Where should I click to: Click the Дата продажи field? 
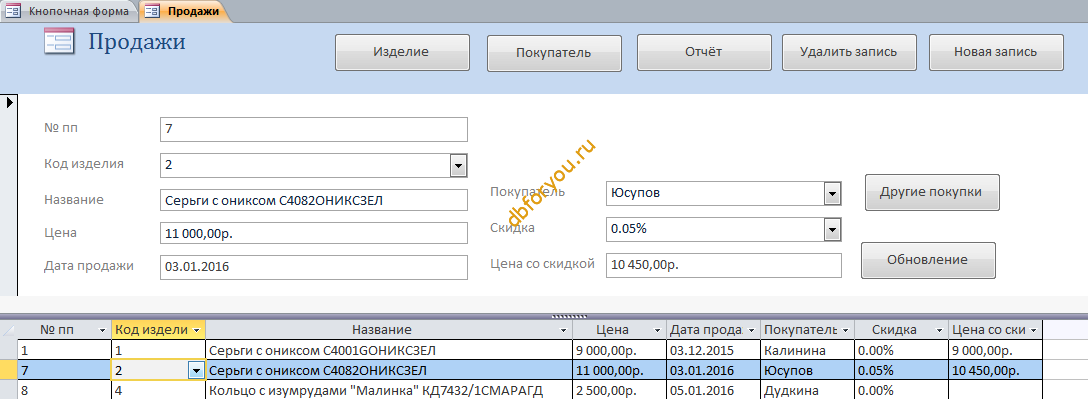[314, 266]
